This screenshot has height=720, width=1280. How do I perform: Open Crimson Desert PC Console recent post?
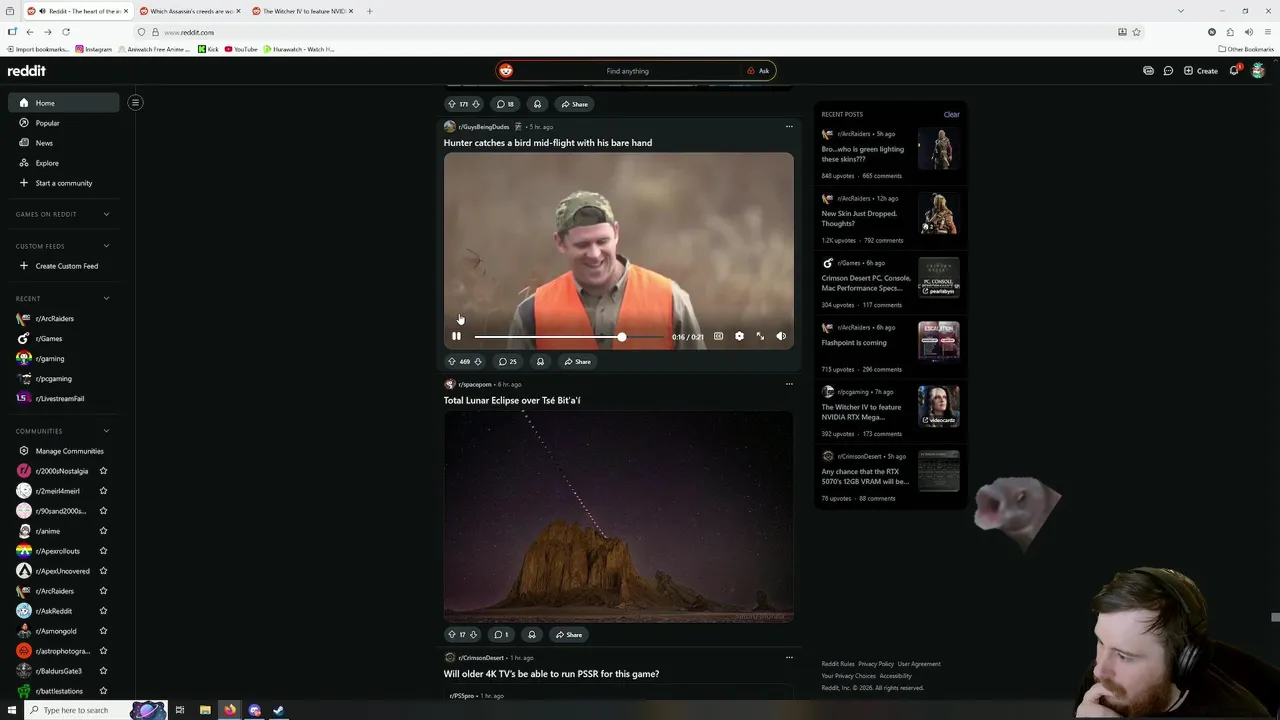(x=866, y=283)
